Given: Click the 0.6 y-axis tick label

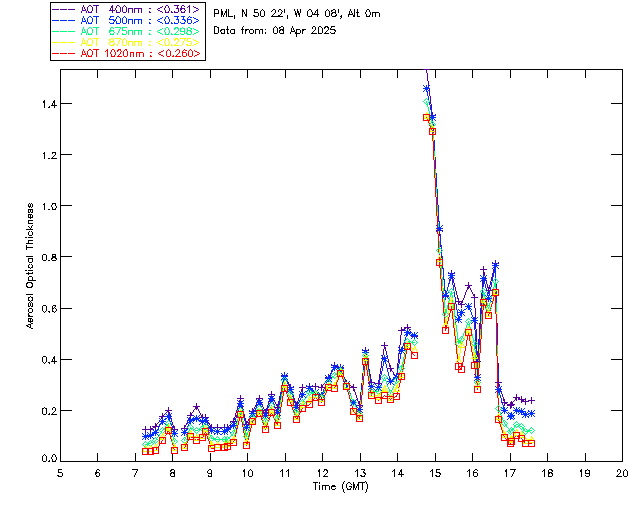Looking at the screenshot, I should coord(49,309).
